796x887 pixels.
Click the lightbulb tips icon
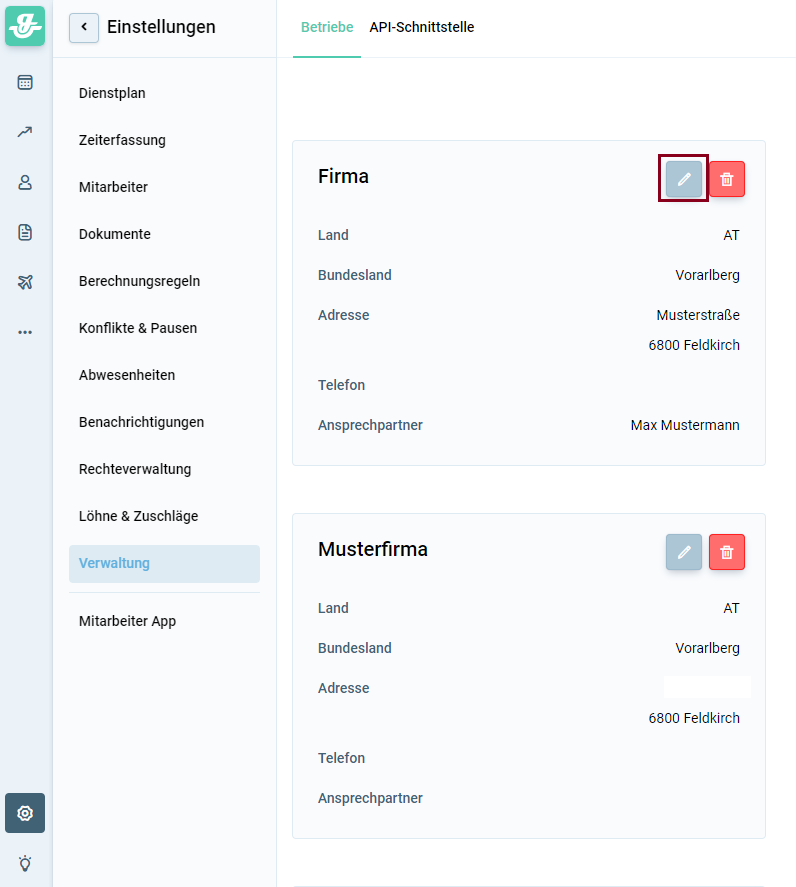click(25, 863)
